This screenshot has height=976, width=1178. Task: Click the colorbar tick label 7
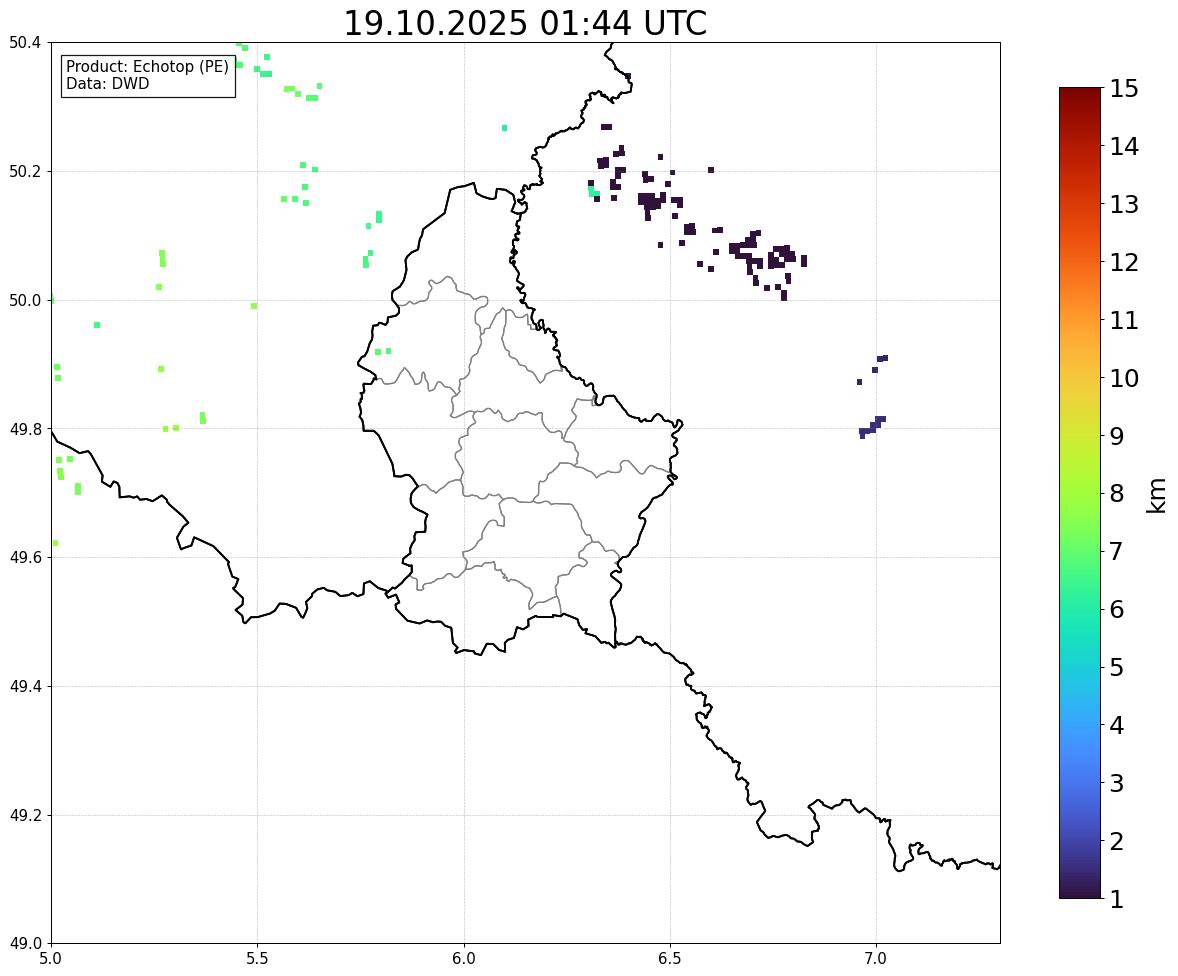(1116, 551)
